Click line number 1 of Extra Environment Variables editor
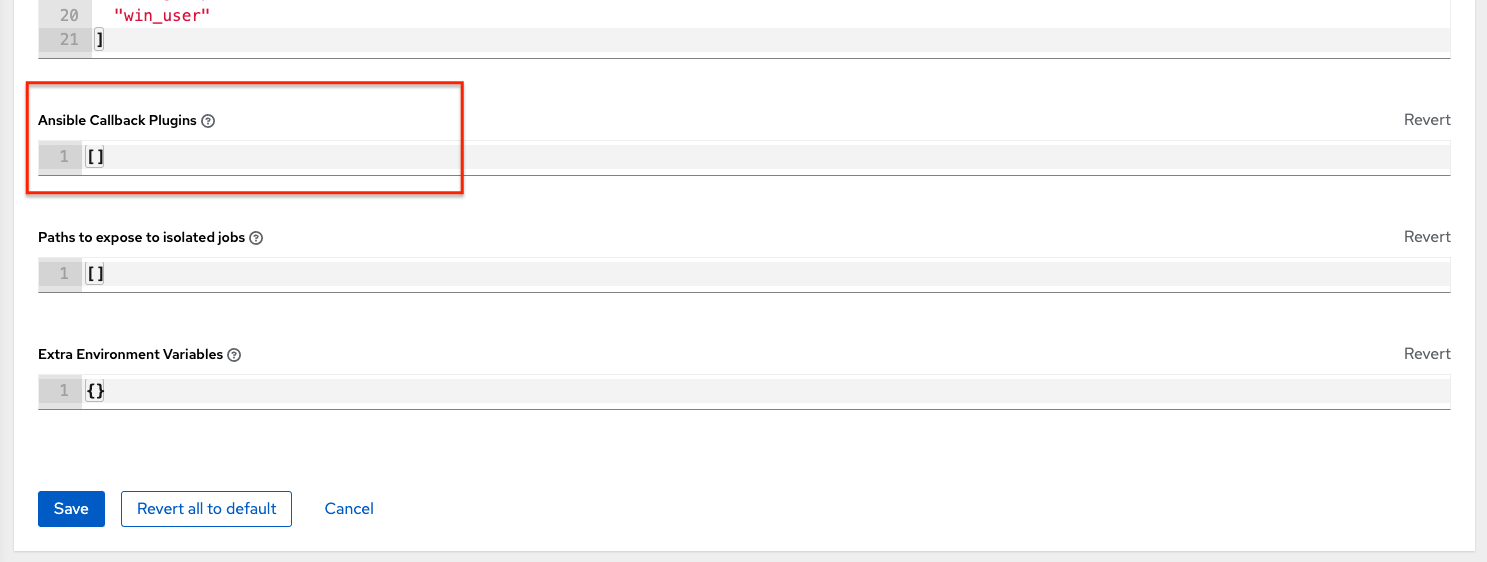This screenshot has width=1487, height=562. pyautogui.click(x=64, y=391)
